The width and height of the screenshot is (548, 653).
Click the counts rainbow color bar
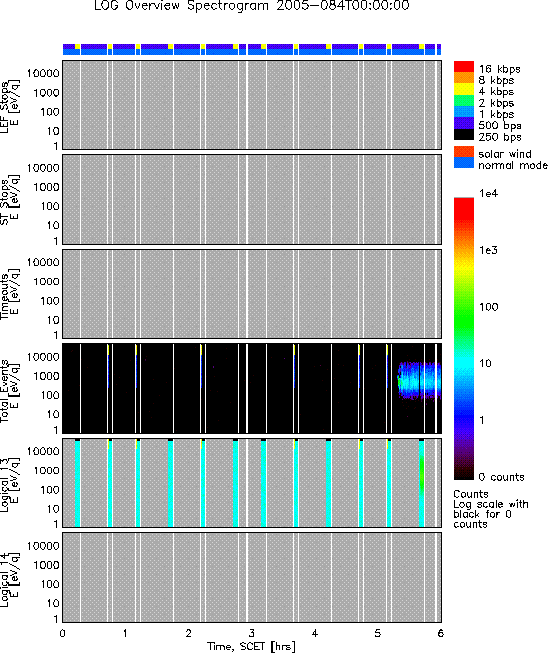[464, 339]
